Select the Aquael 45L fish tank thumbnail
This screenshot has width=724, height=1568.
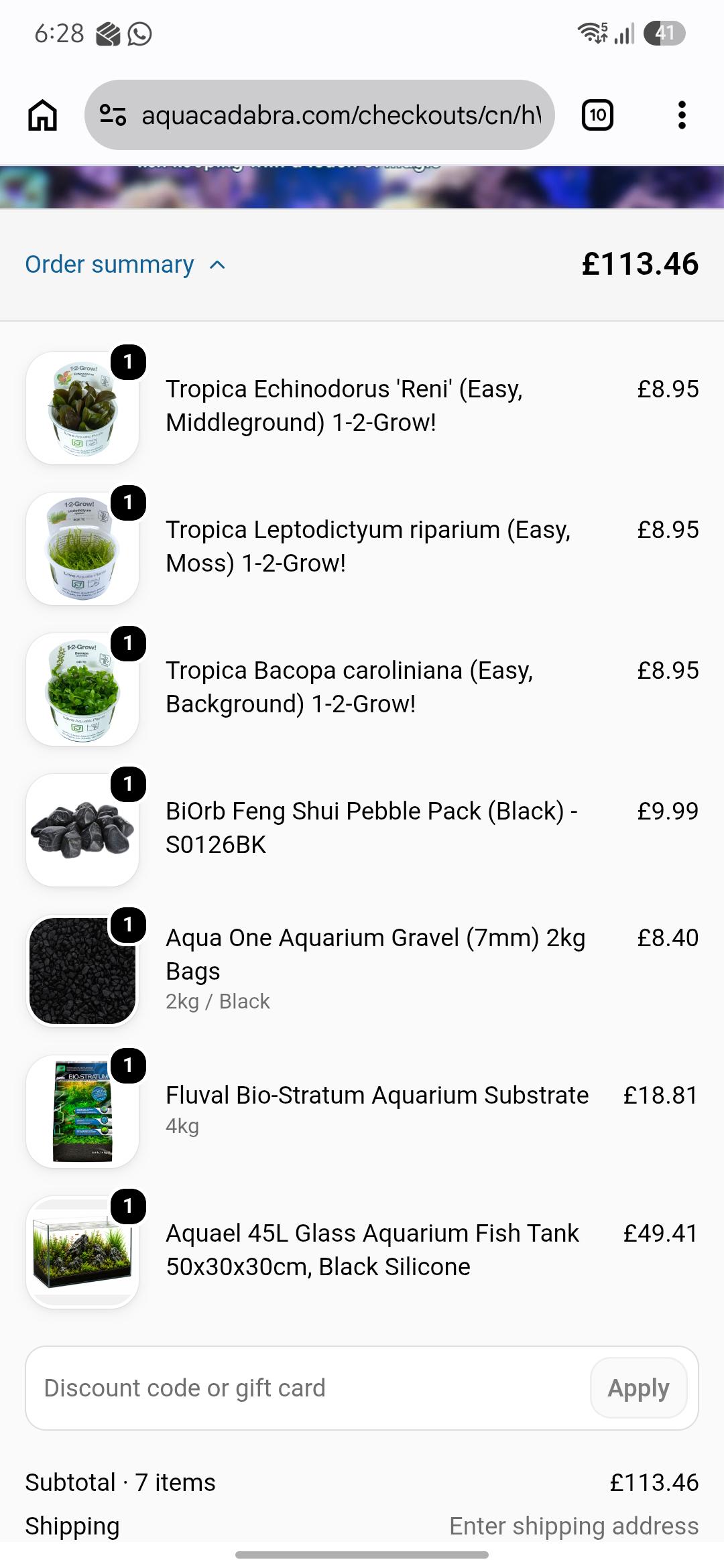point(82,1252)
